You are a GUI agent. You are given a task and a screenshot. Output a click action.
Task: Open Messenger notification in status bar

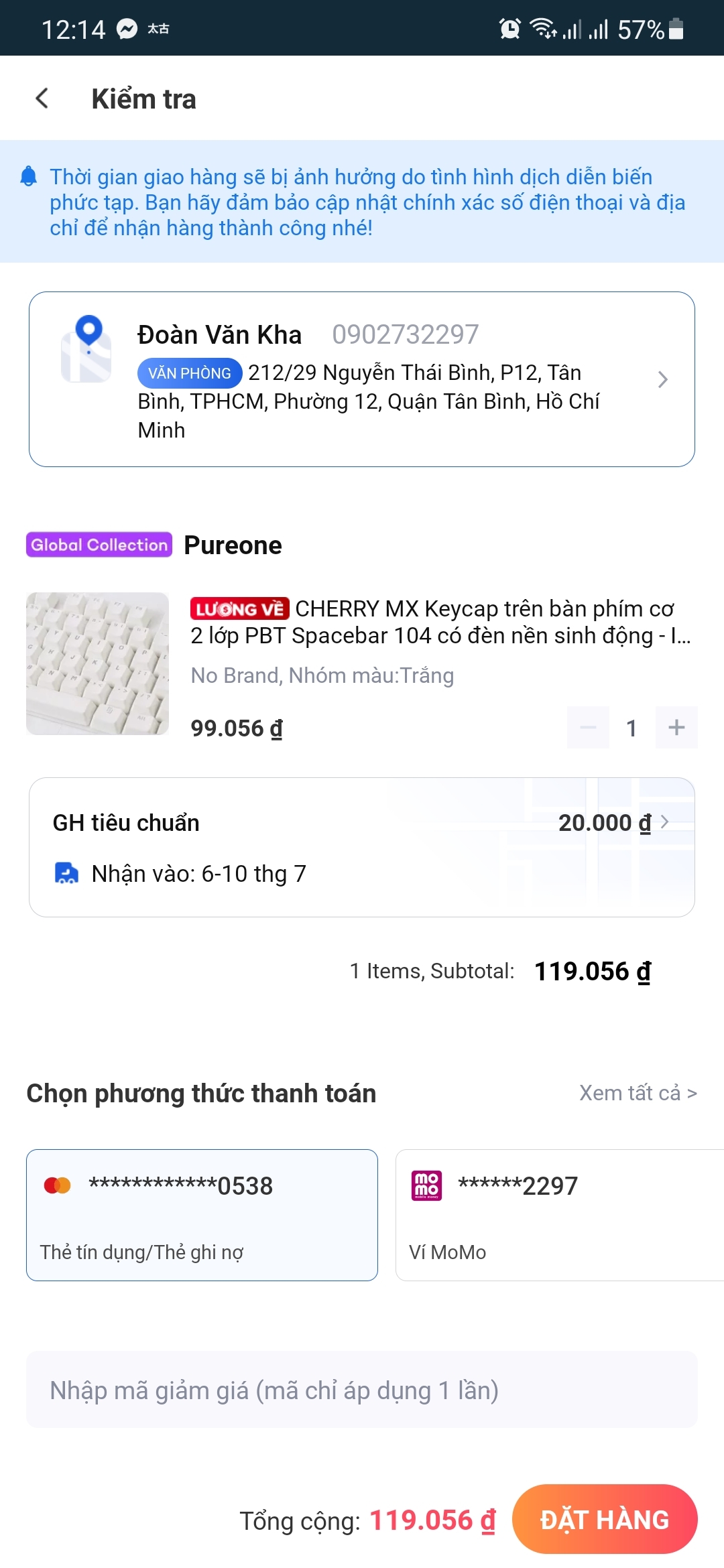(127, 29)
